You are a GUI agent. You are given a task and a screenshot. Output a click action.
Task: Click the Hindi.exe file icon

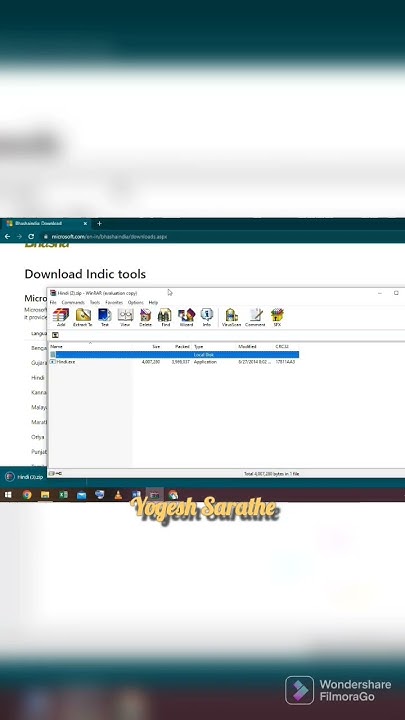[53, 362]
